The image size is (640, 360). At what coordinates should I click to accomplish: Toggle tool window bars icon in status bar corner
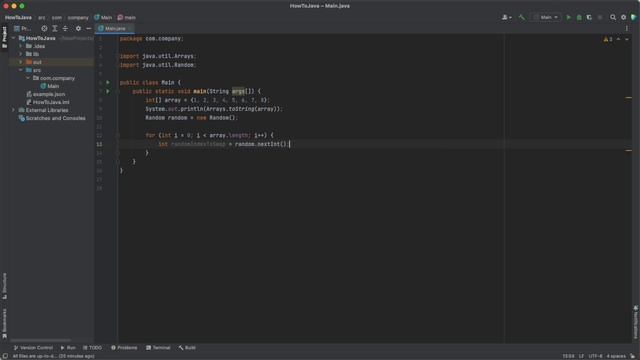pos(5,356)
